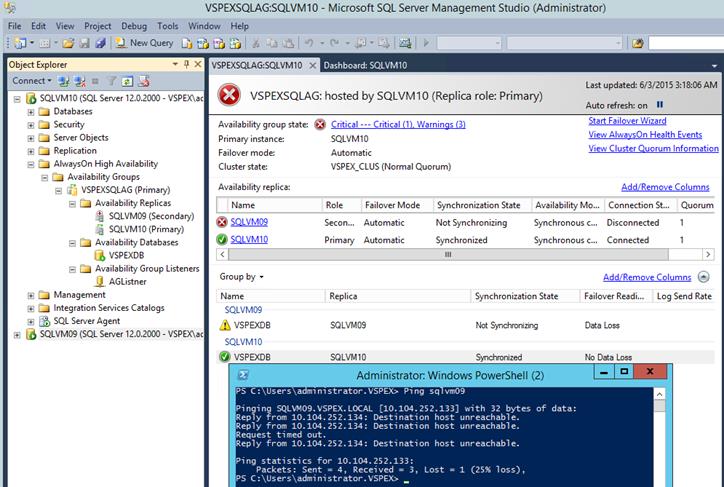Select SQLVM09 (Secondary) replica node
The width and height of the screenshot is (724, 487).
(151, 216)
